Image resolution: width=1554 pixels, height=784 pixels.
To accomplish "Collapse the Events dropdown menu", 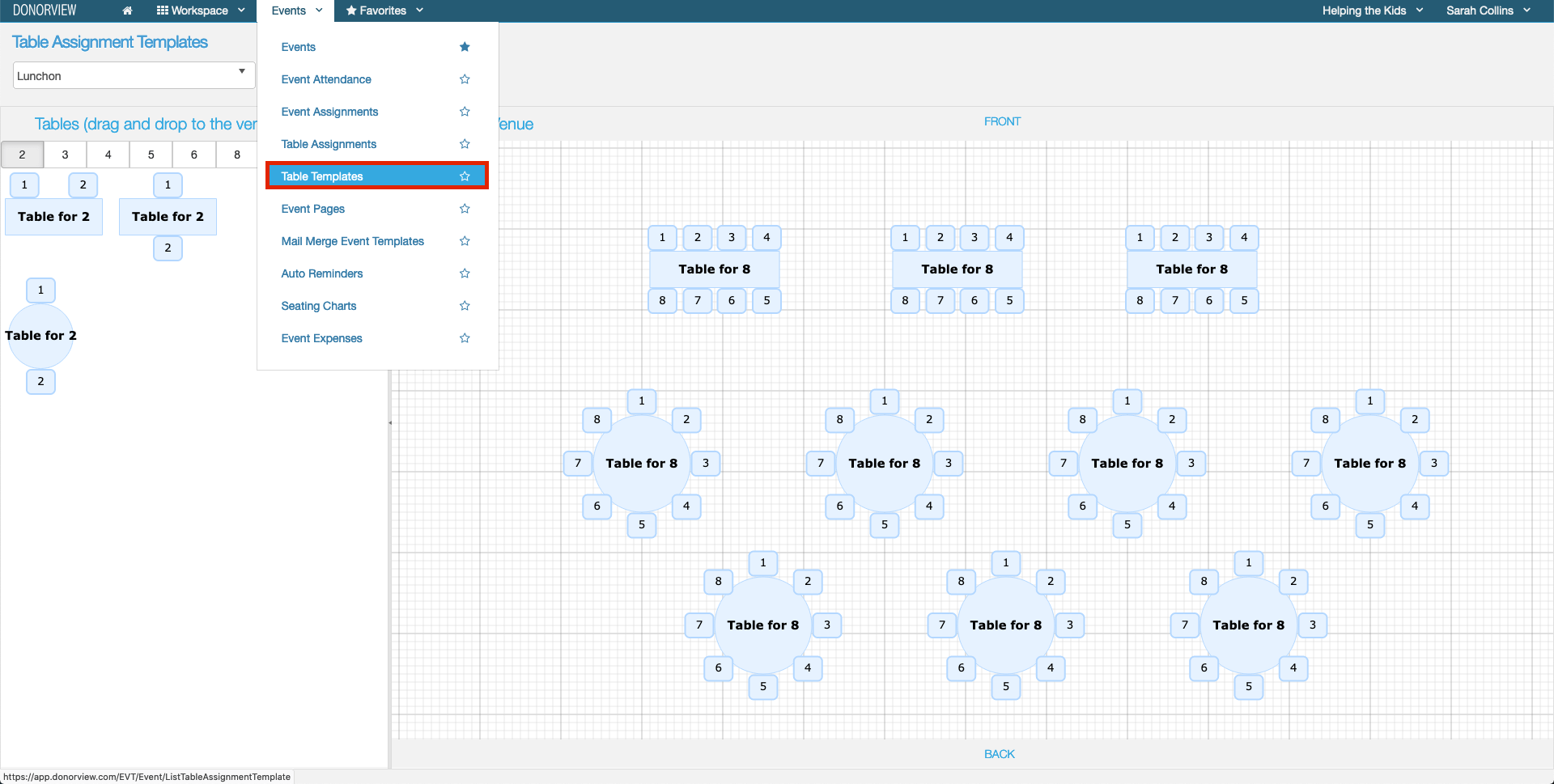I will tap(297, 11).
